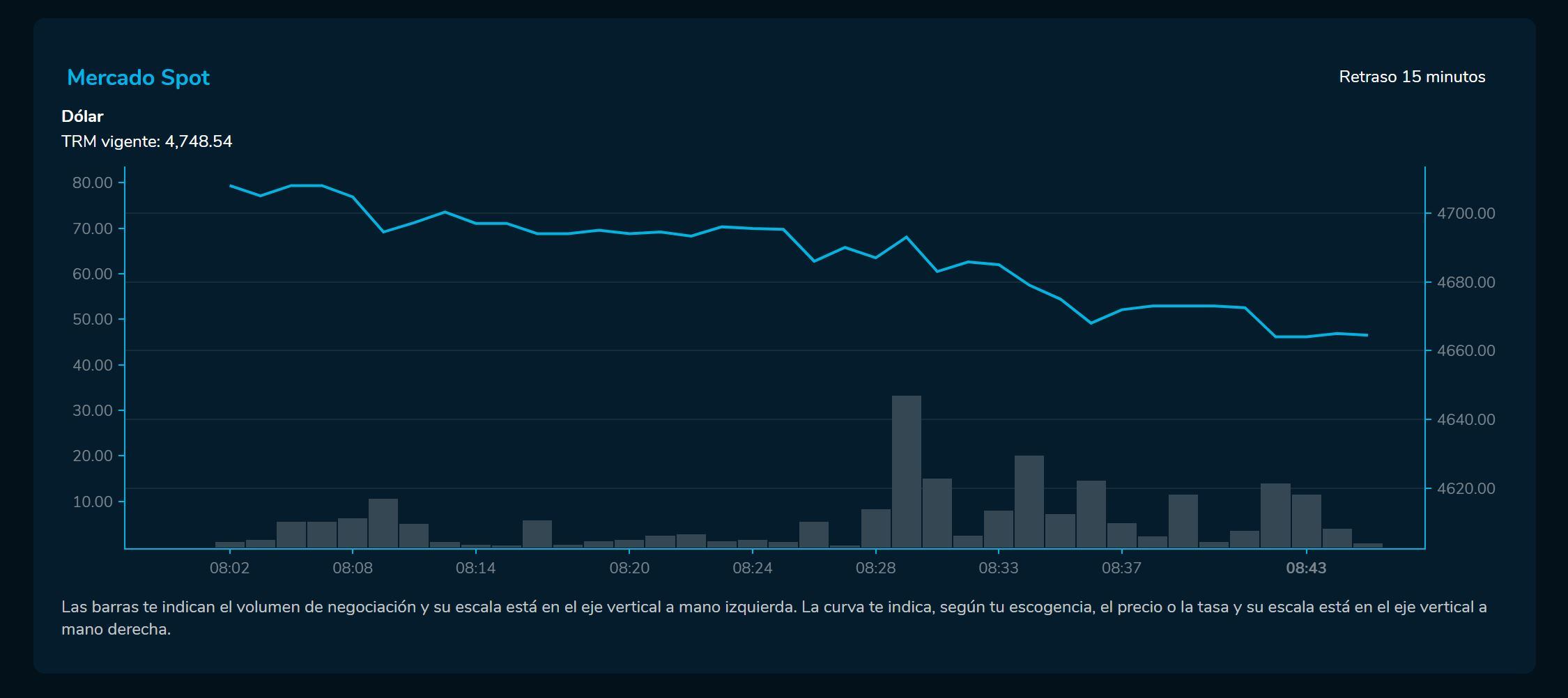Click the 50.00 volume axis label
The image size is (1568, 698).
pyautogui.click(x=93, y=319)
